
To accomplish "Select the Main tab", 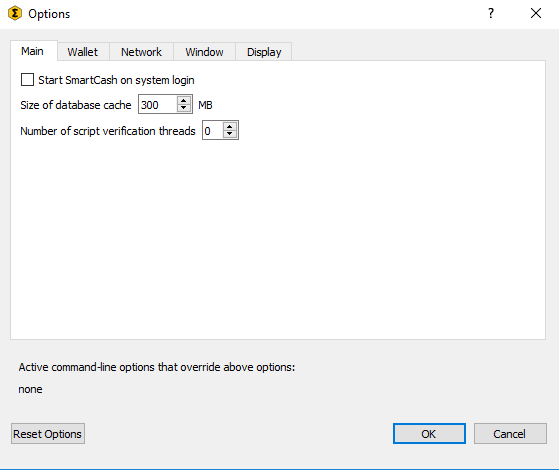I will (x=33, y=51).
